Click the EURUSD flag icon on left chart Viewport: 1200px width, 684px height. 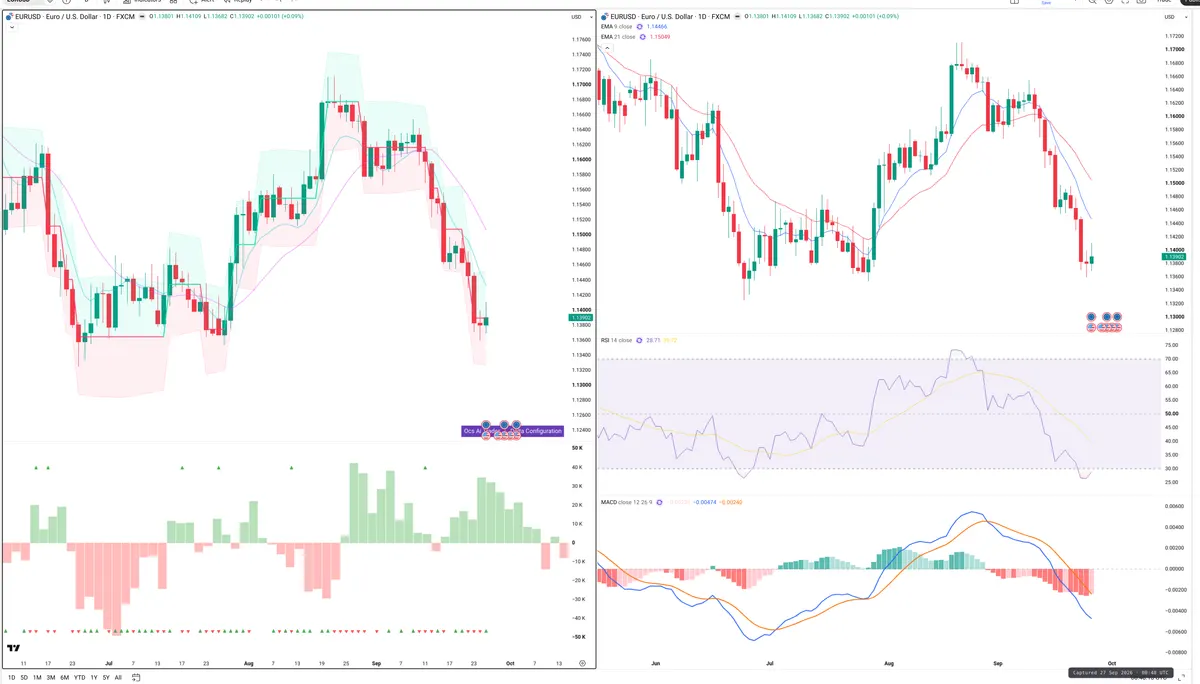pyautogui.click(x=9, y=17)
